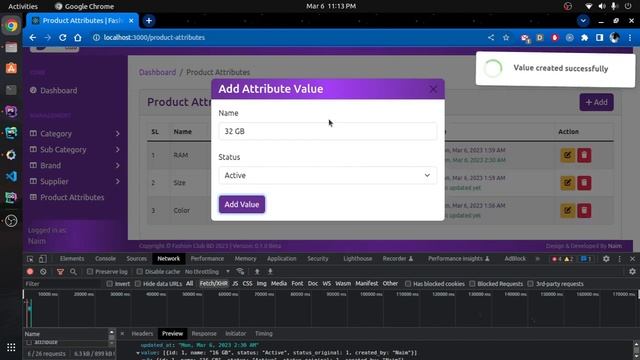Viewport: 640px width, 360px height.
Task: Expand the Supplier sidebar menu
Action: (x=75, y=182)
